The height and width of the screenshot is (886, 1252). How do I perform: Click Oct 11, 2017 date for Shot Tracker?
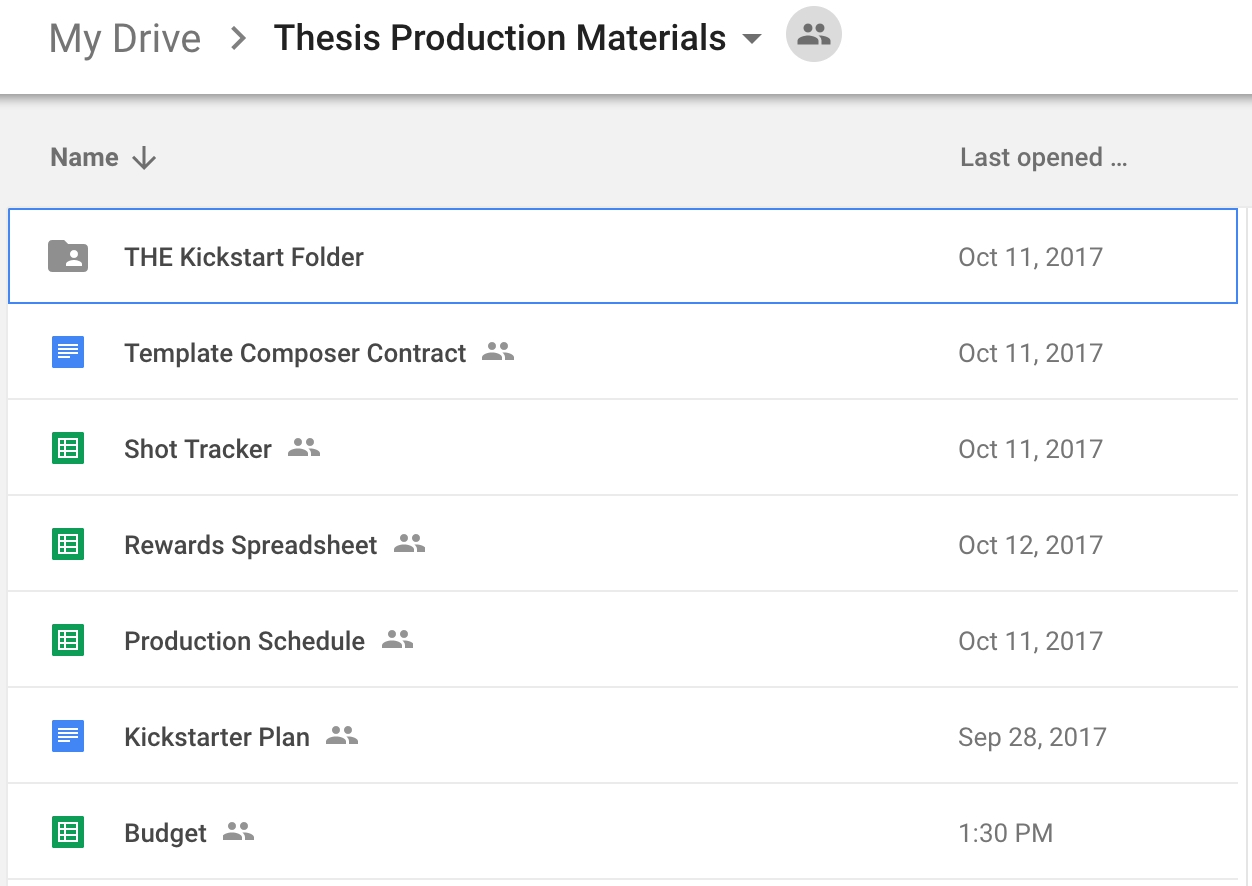(x=1031, y=449)
